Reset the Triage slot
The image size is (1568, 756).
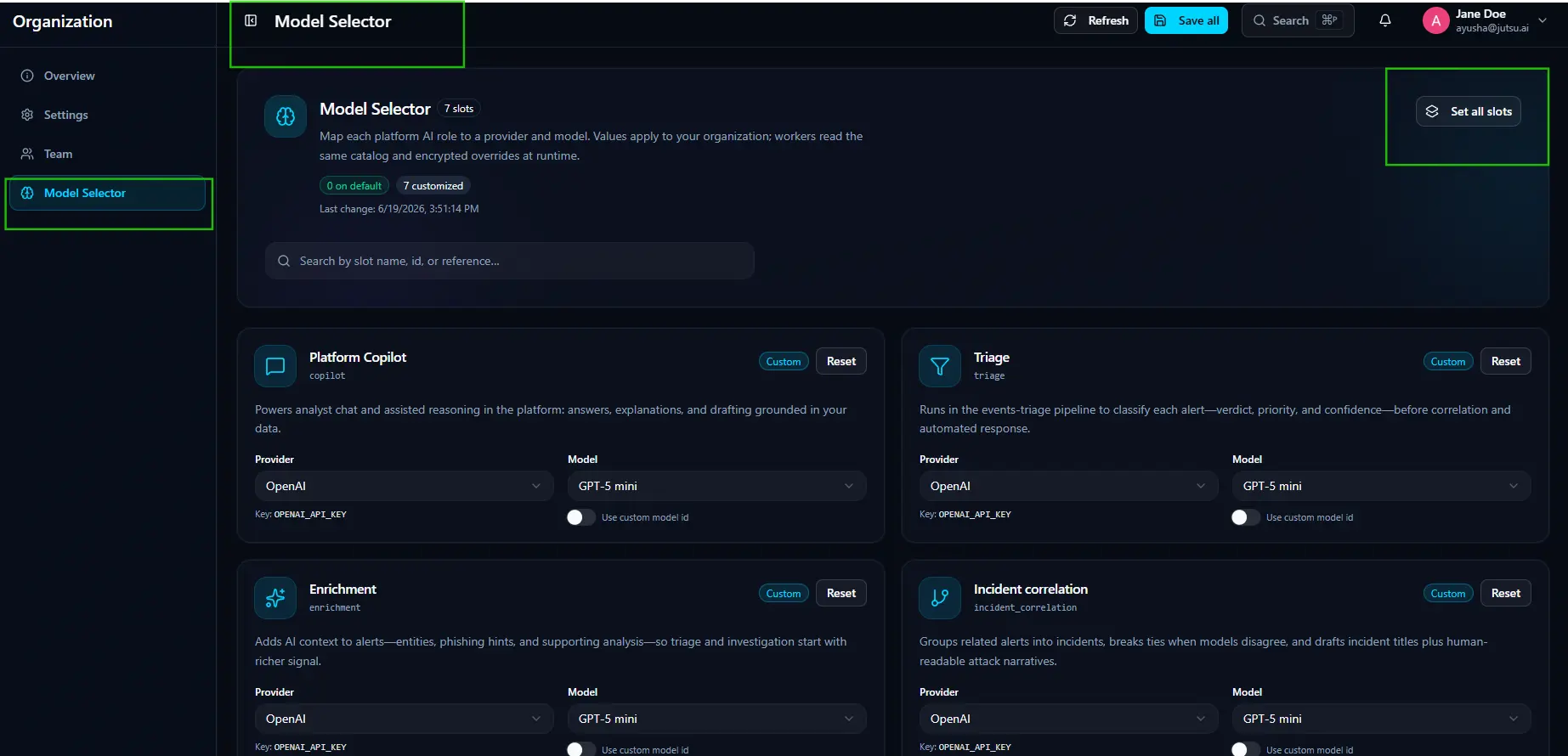point(1506,361)
